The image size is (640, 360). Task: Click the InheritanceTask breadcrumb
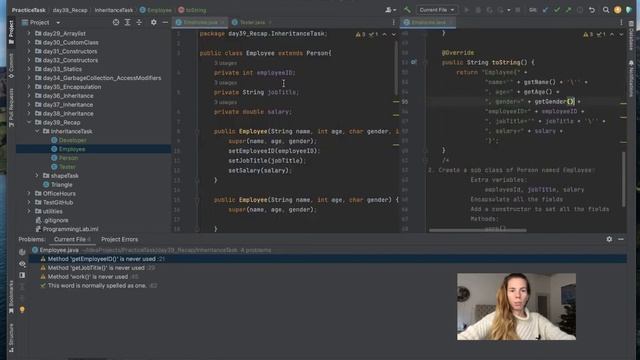pos(114,10)
